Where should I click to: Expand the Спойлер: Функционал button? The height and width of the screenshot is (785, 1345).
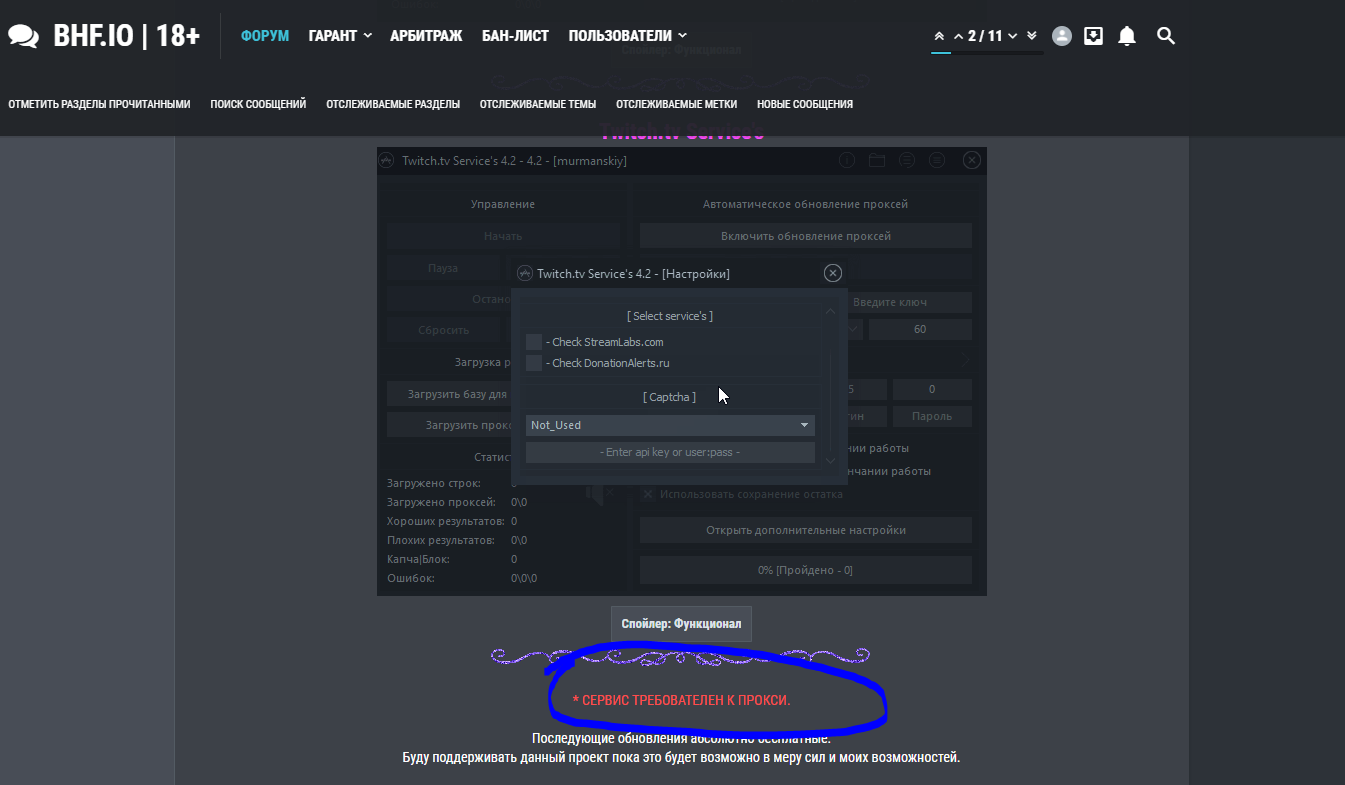681,624
